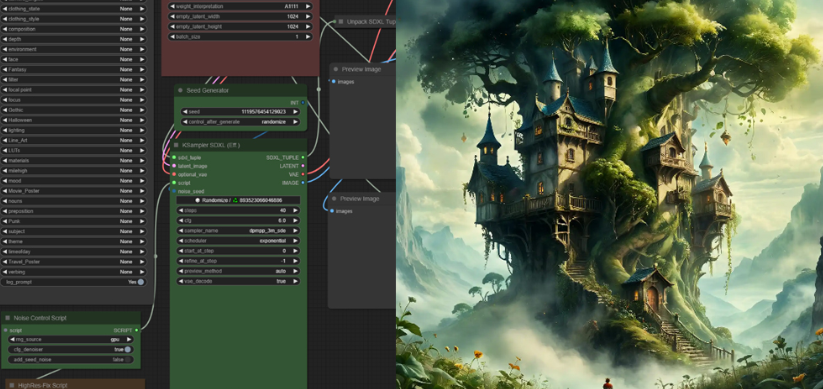Open the sampler_name dropdown
The width and height of the screenshot is (823, 389).
point(238,231)
